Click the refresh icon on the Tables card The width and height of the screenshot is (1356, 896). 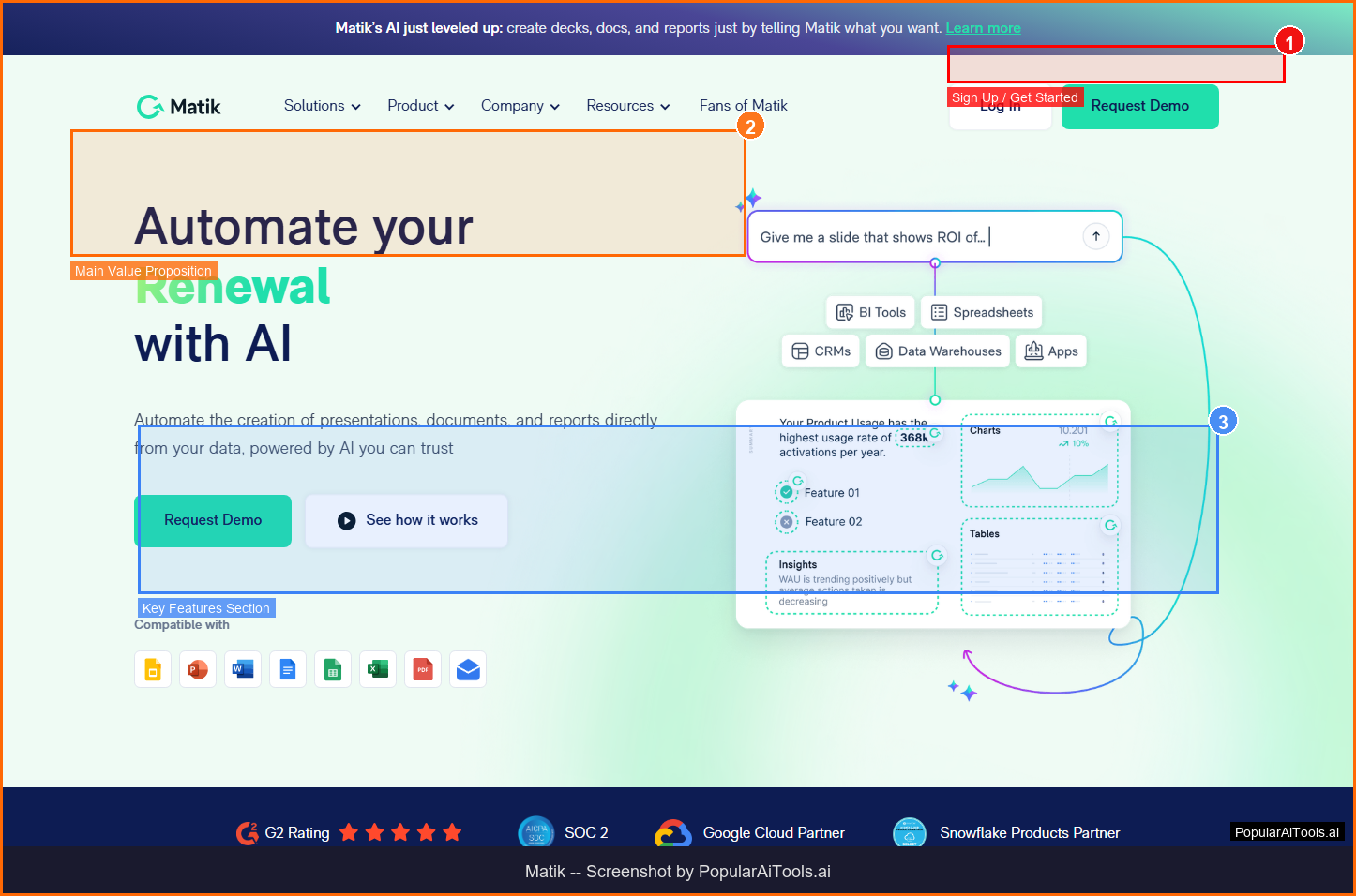1110,525
